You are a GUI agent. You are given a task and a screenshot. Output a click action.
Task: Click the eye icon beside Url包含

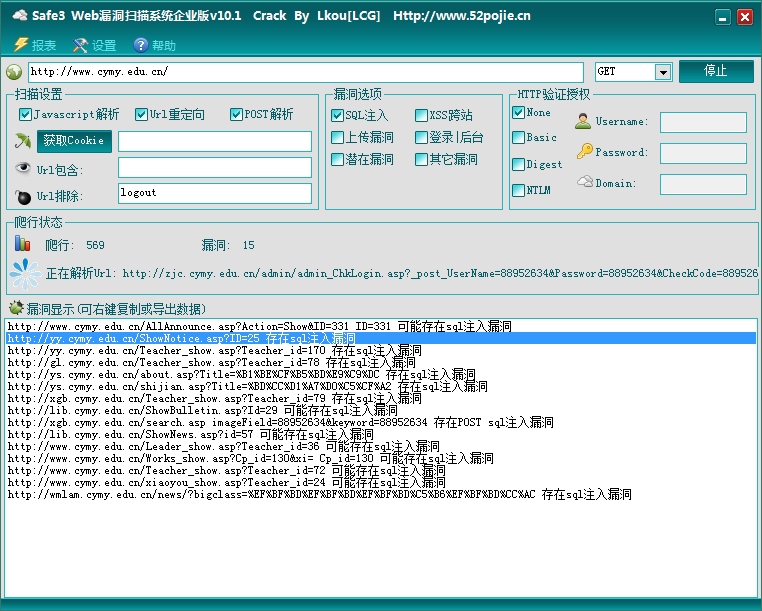pyautogui.click(x=22, y=168)
